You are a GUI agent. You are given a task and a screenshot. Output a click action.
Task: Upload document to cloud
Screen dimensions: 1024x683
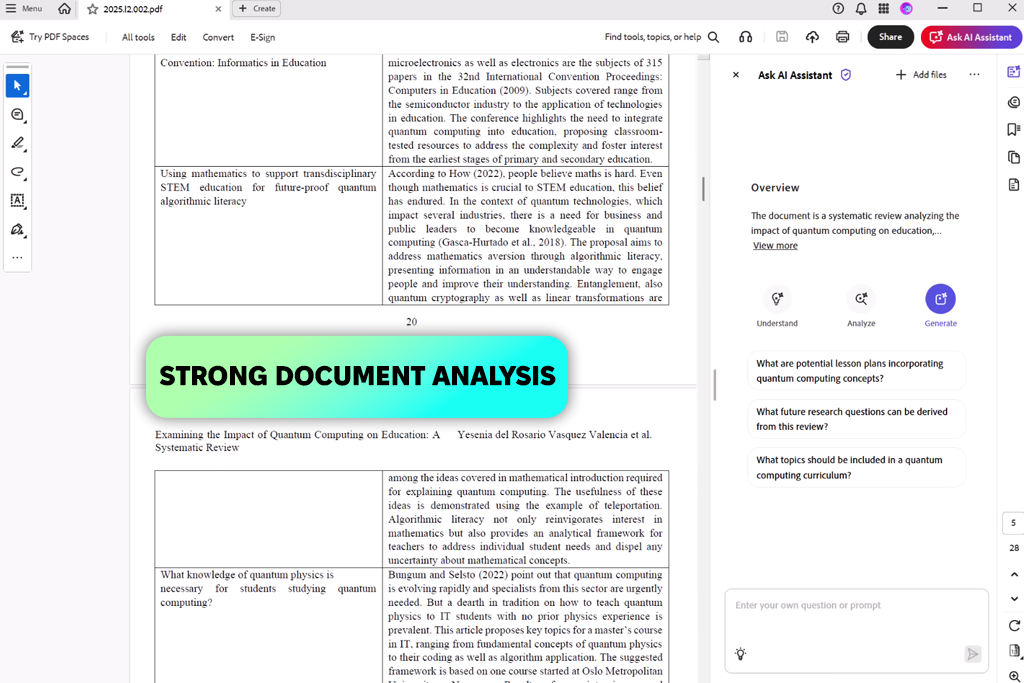point(812,37)
